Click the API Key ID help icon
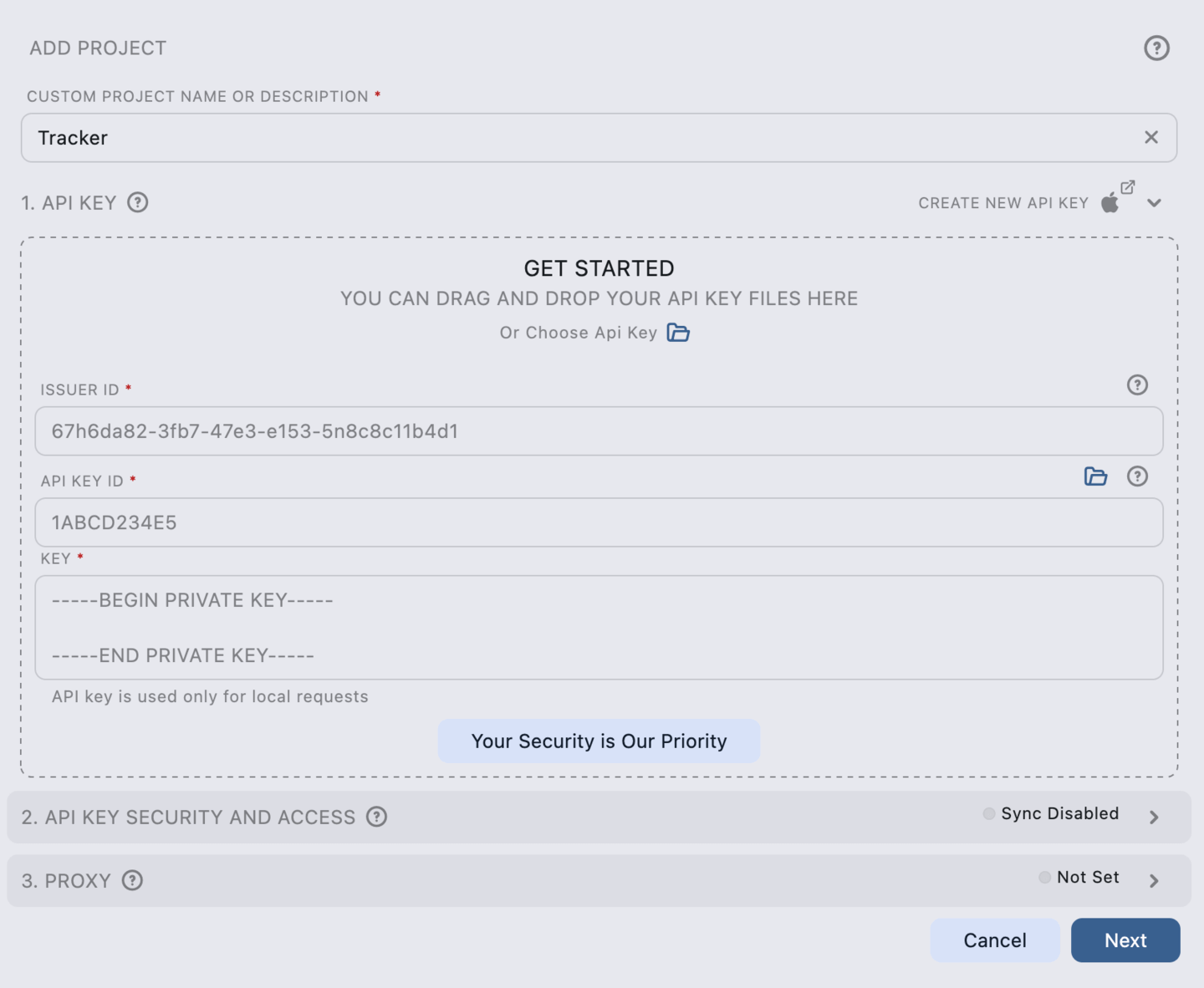 [1137, 476]
